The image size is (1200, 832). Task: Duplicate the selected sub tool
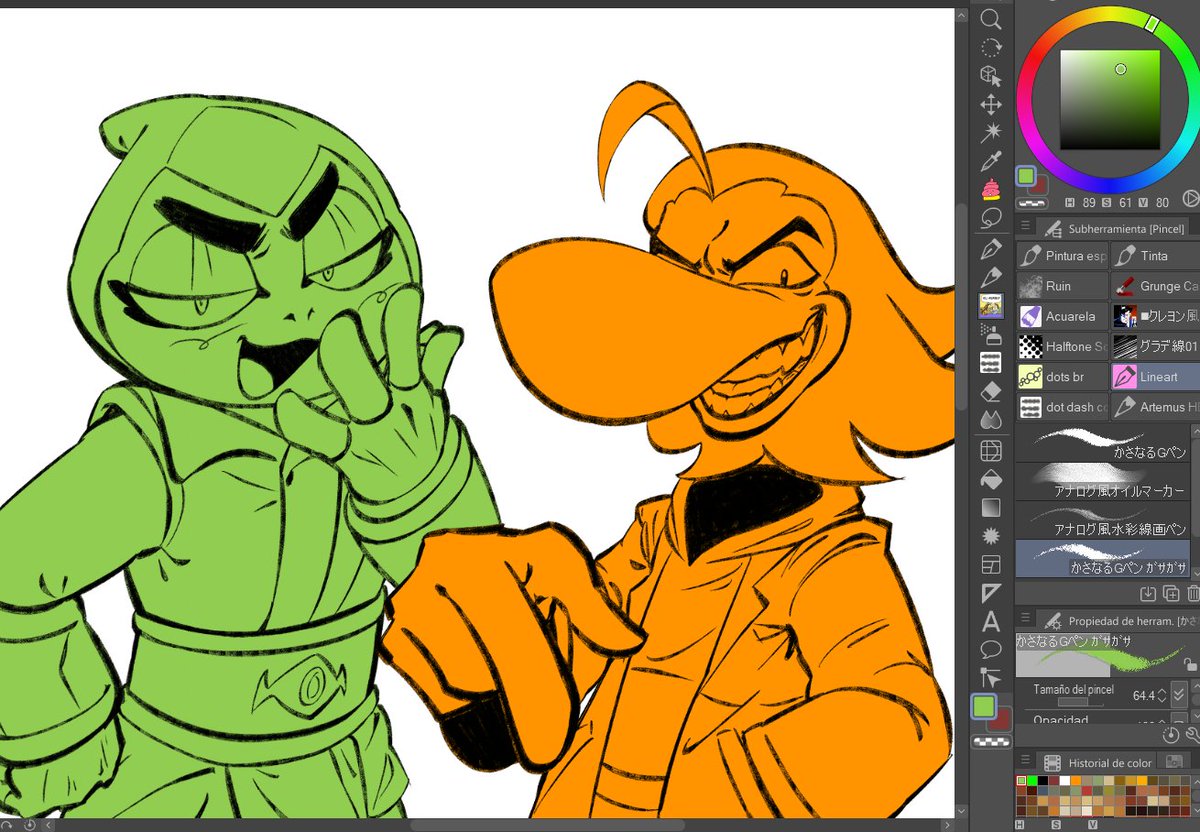tap(1171, 593)
